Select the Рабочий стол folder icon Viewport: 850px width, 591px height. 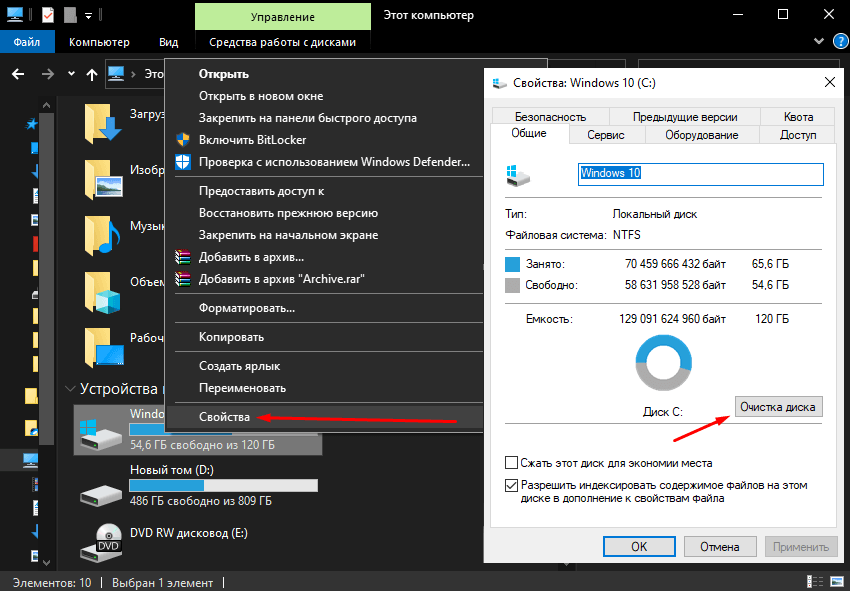(x=104, y=348)
